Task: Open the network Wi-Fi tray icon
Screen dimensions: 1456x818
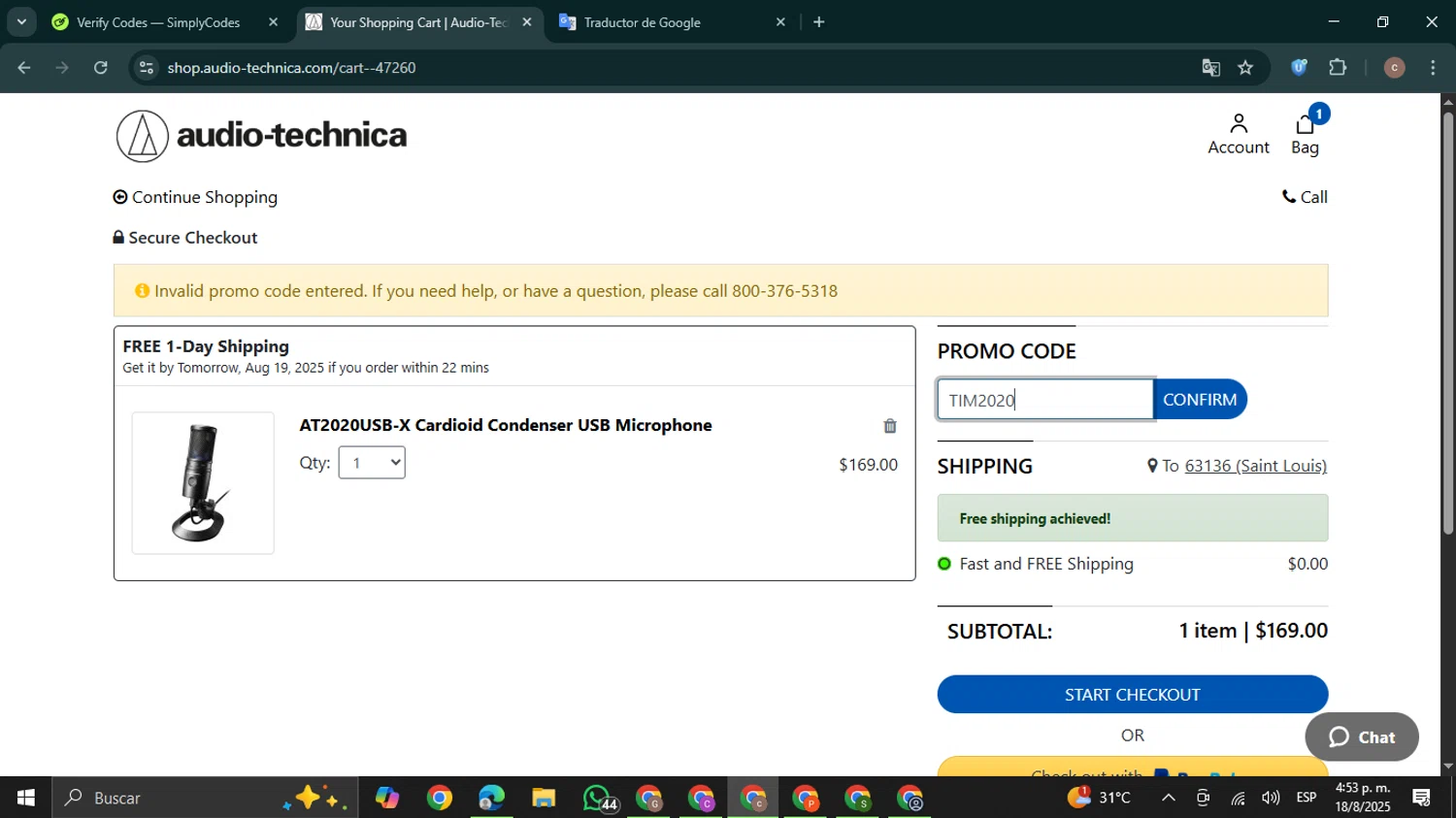Action: pos(1238,798)
